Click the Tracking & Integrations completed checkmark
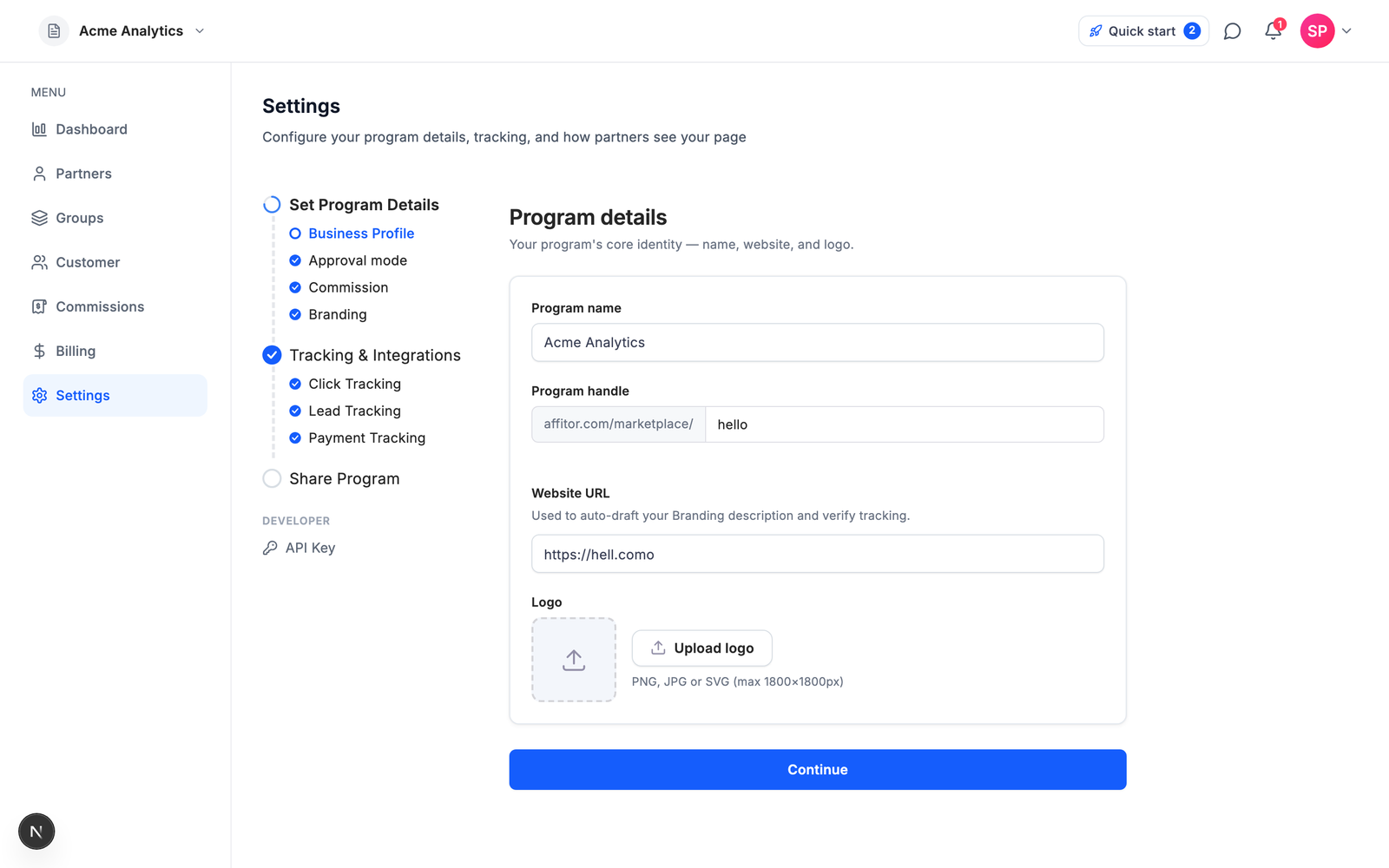Viewport: 1389px width, 868px height. tap(272, 355)
